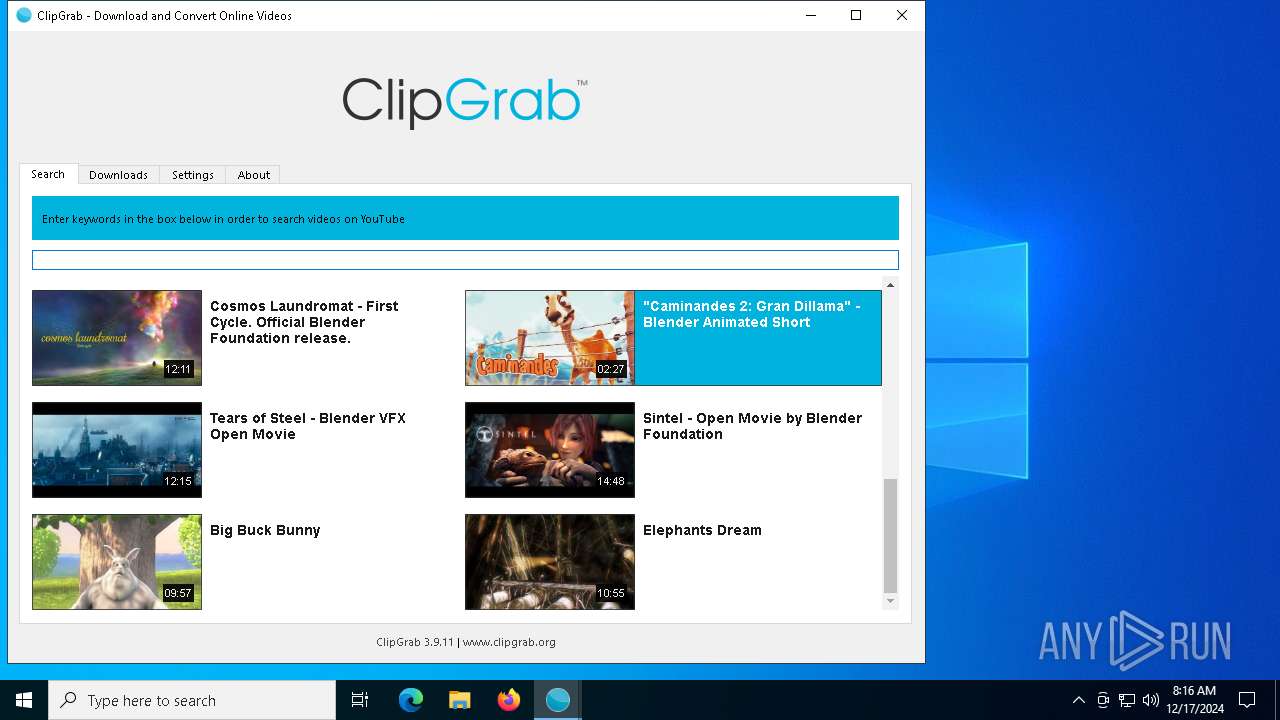Show hidden system tray icons

tap(1079, 700)
